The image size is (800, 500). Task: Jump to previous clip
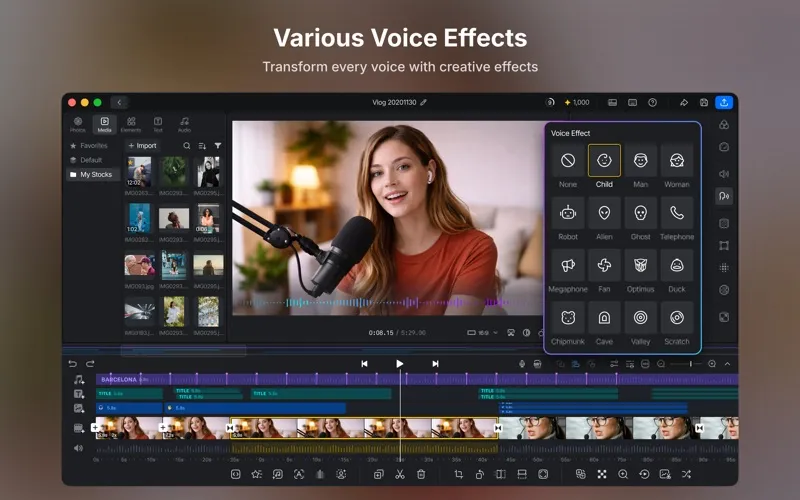[x=364, y=364]
